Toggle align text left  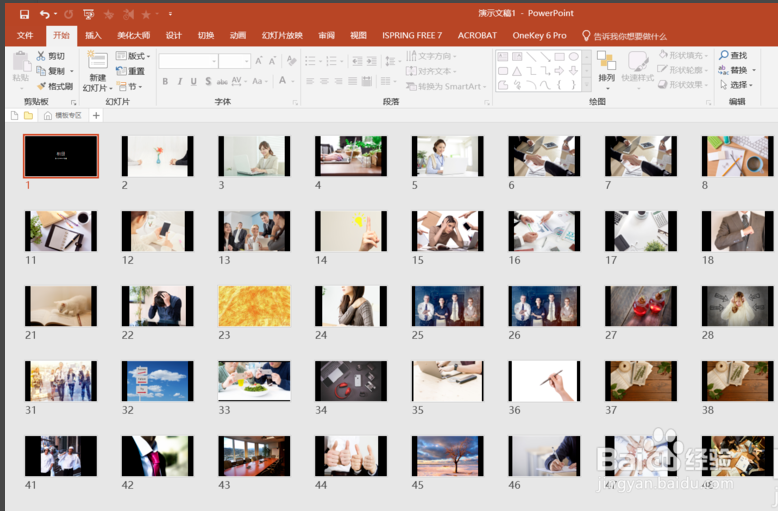tap(310, 81)
